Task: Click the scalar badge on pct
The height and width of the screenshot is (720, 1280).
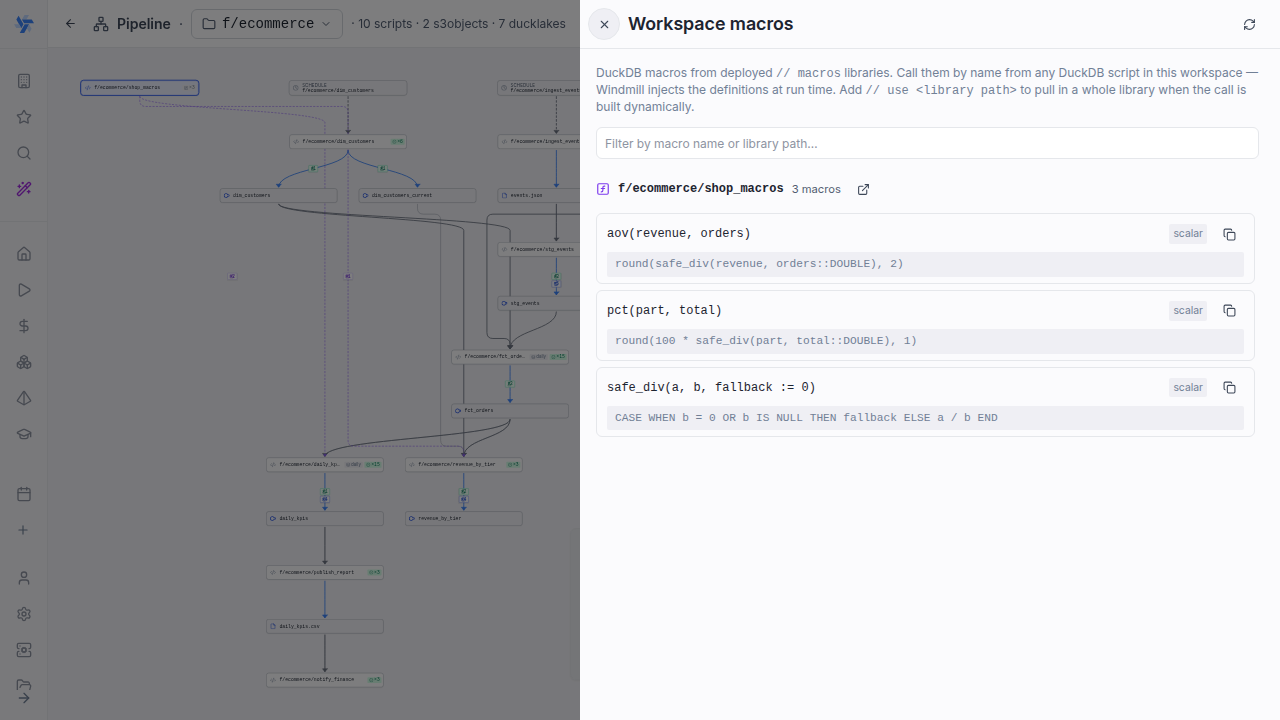Action: point(1188,311)
